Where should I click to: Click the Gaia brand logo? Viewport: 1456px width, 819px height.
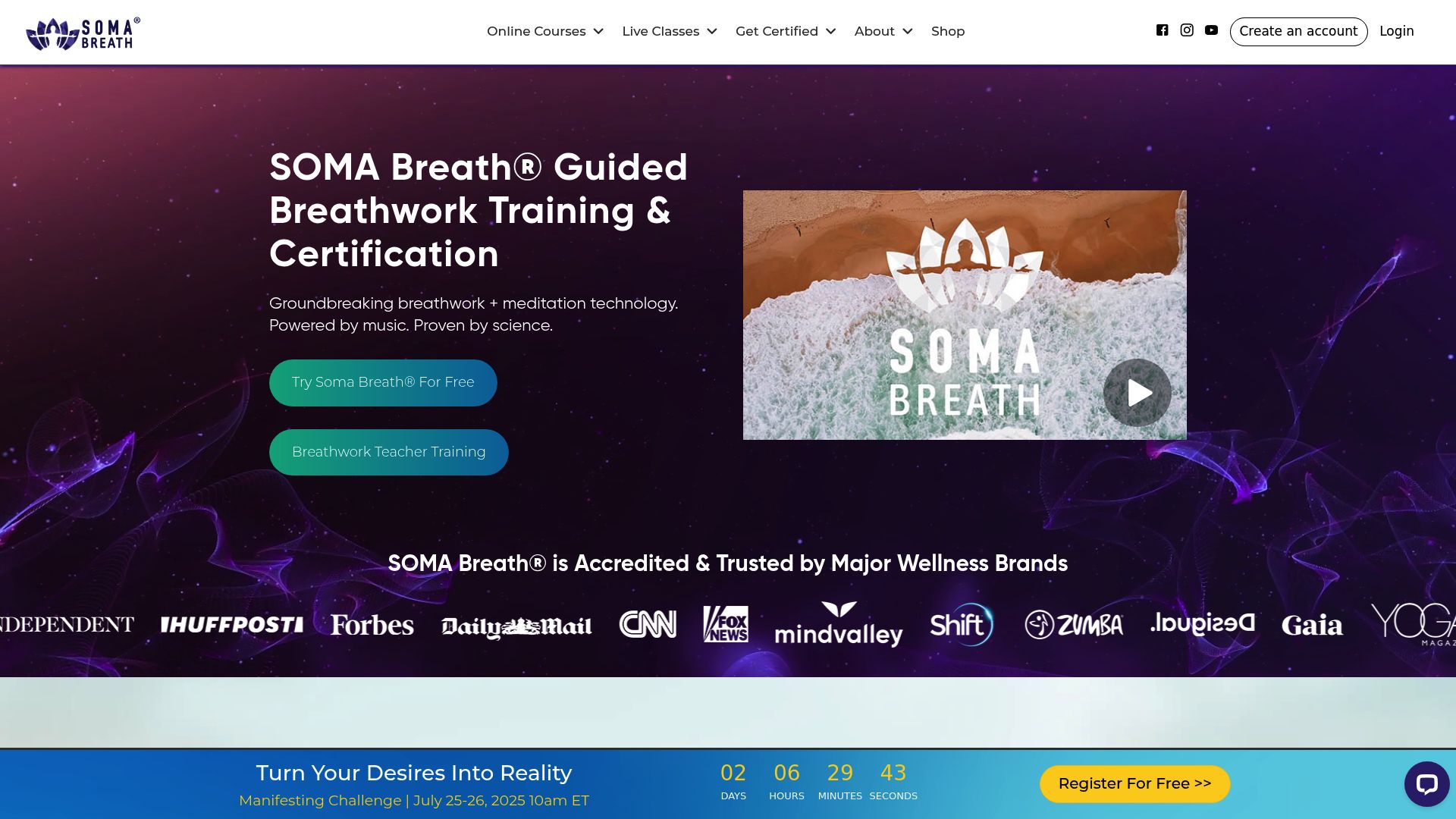[1312, 625]
